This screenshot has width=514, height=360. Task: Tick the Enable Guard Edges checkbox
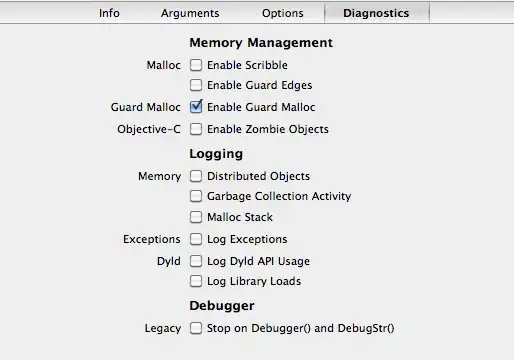click(x=196, y=85)
